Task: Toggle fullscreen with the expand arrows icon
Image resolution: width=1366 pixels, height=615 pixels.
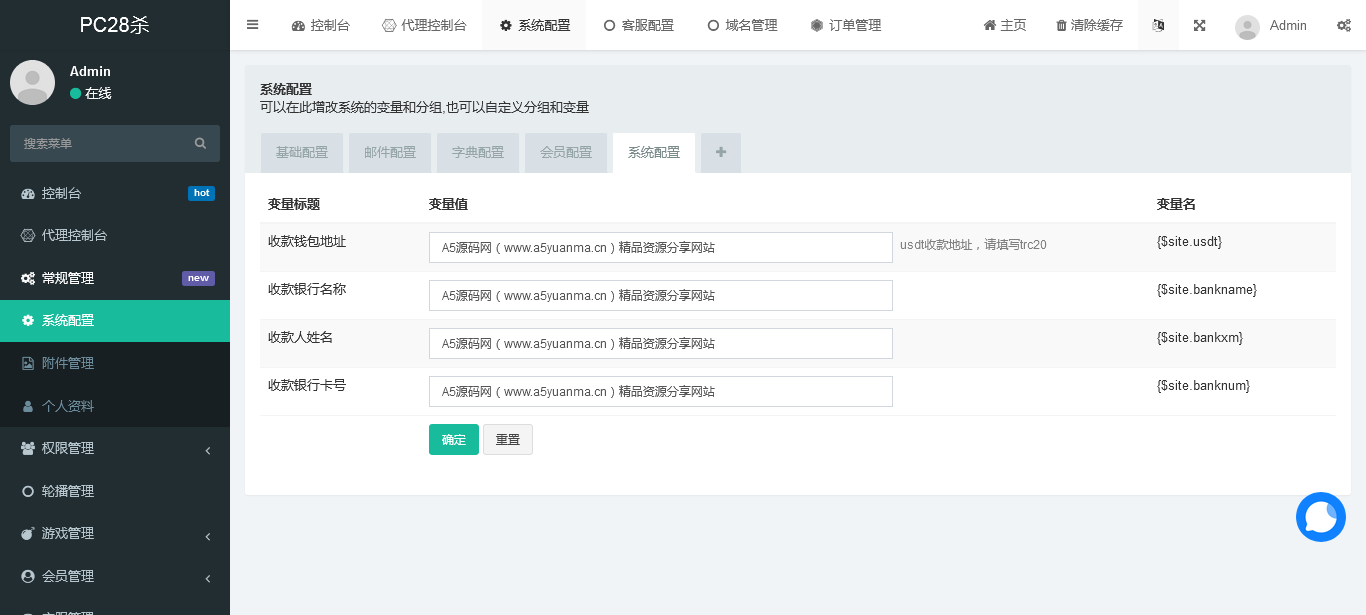Action: click(x=1199, y=25)
